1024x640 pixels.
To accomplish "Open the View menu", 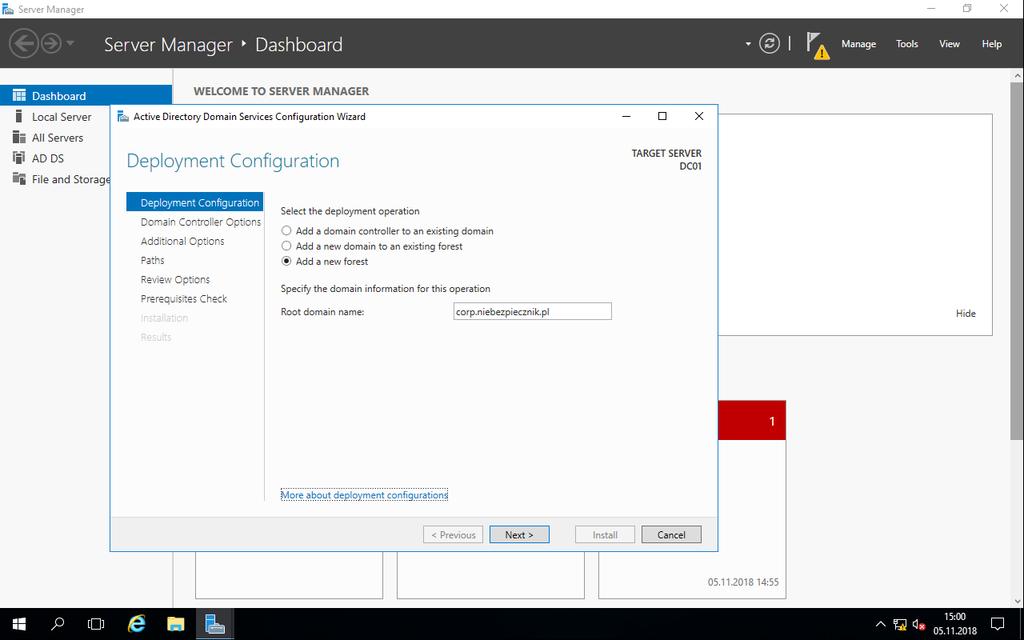I will [x=949, y=44].
